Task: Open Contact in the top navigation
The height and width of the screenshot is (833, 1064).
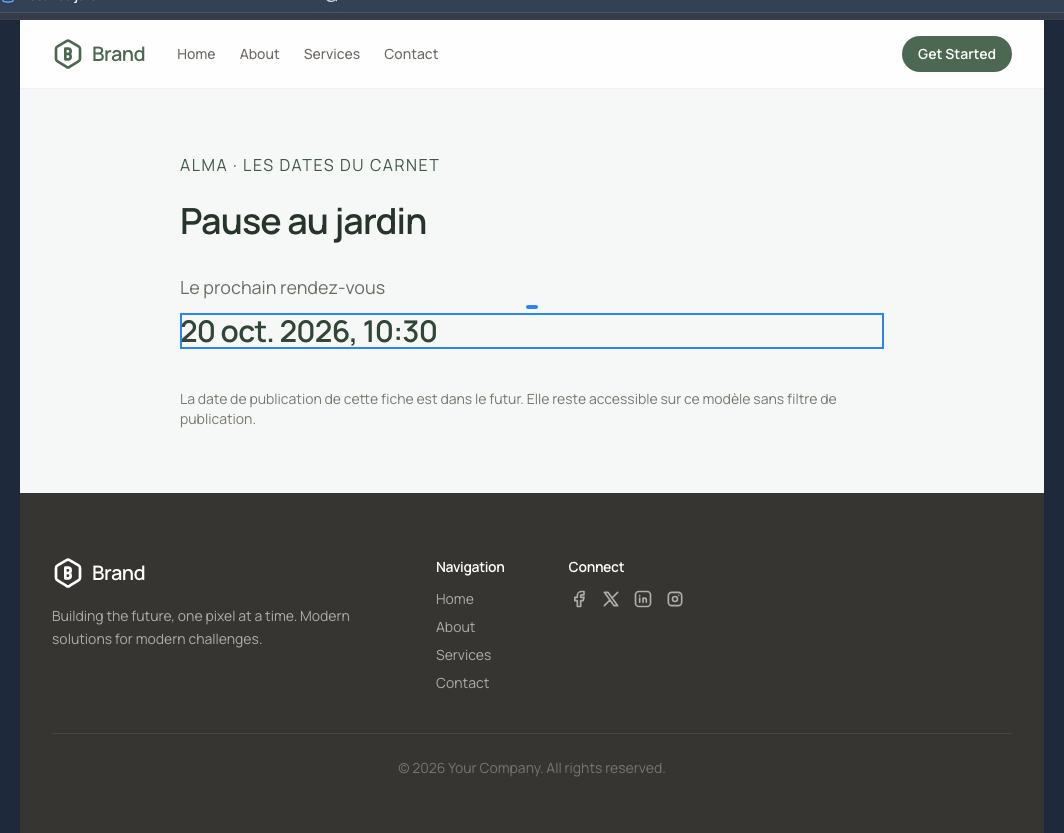Action: click(x=411, y=54)
